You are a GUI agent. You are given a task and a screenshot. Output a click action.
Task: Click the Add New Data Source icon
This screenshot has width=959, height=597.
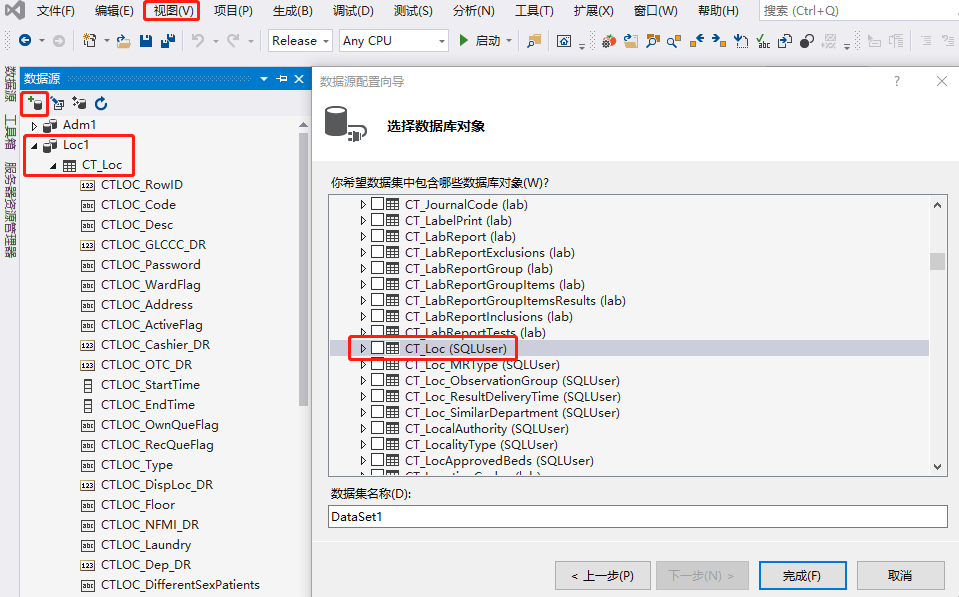point(35,103)
